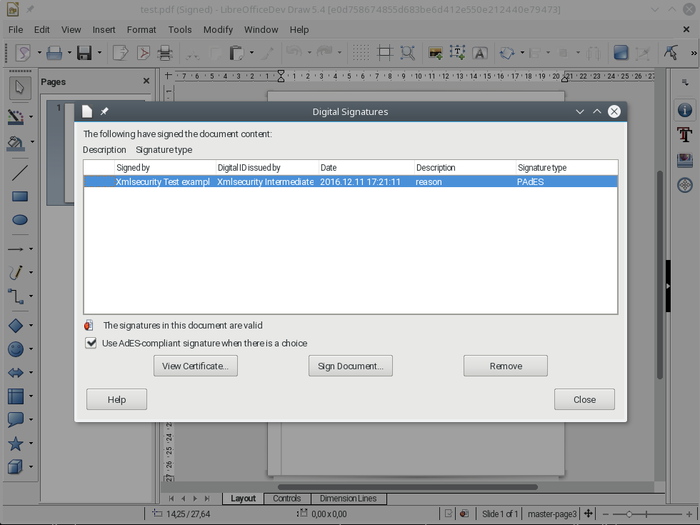
Task: Open sidebar Navigator compass icon
Action: tap(685, 185)
